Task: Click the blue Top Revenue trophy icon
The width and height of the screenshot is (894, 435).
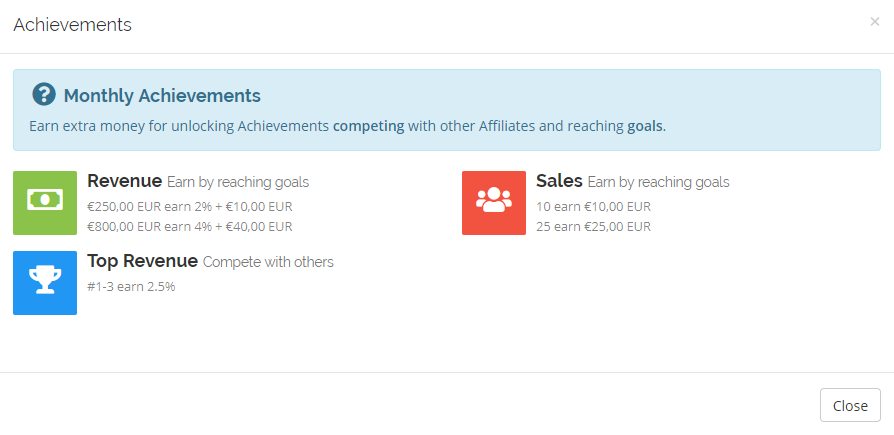Action: click(45, 283)
